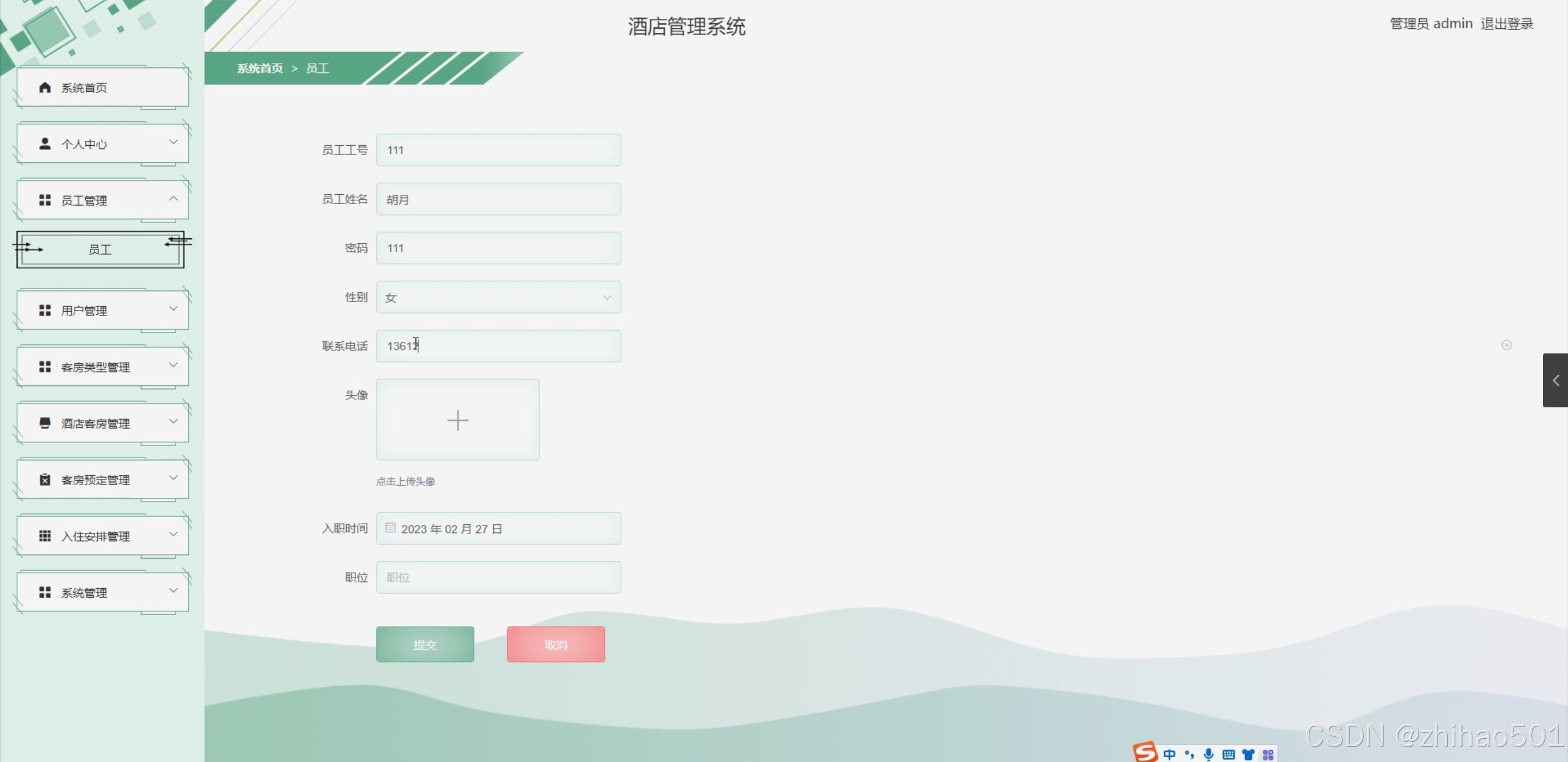Collapse the 员工管理 menu chevron
The width and height of the screenshot is (1568, 762).
coord(173,199)
